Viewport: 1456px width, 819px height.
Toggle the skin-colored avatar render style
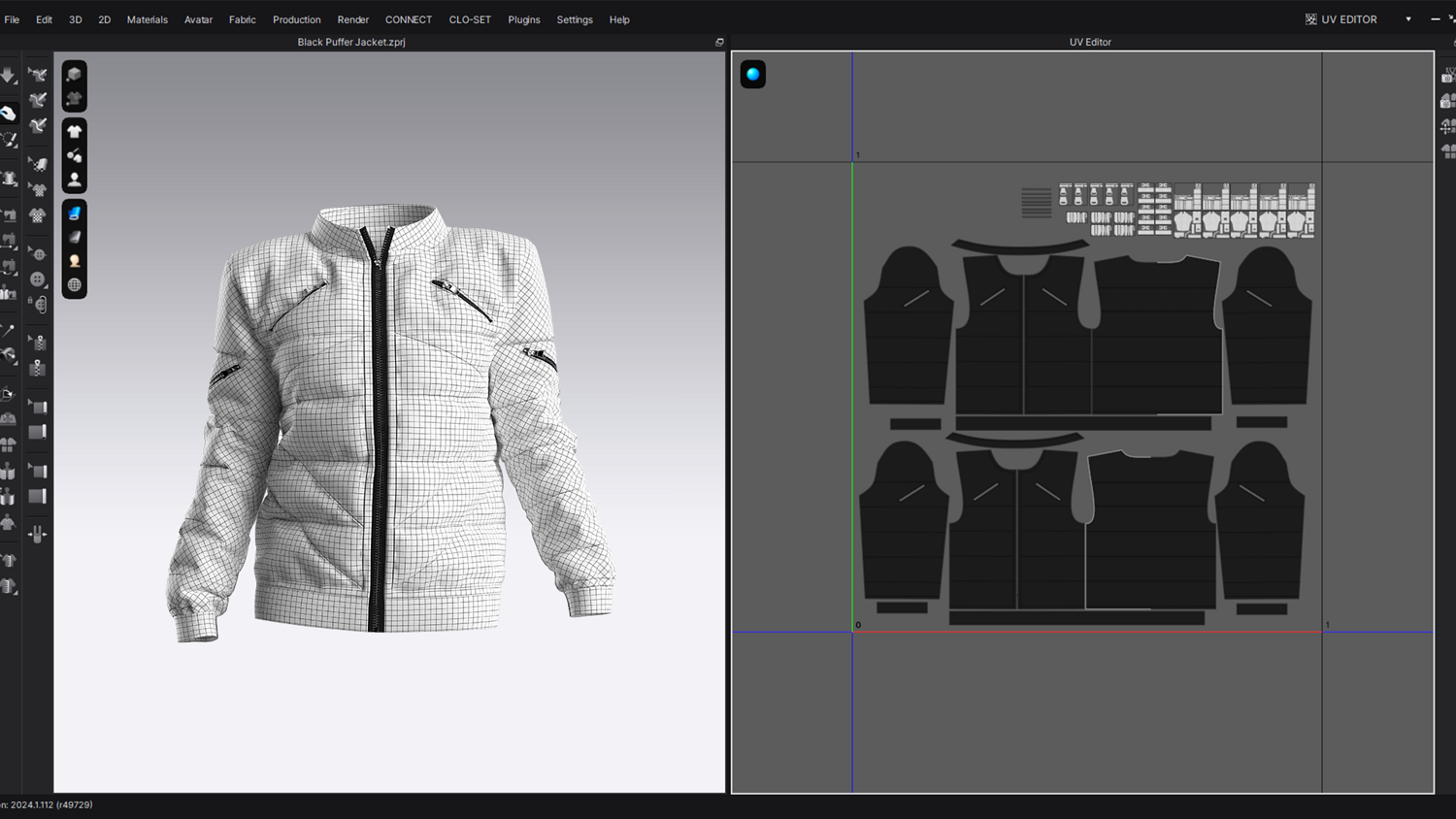(75, 261)
